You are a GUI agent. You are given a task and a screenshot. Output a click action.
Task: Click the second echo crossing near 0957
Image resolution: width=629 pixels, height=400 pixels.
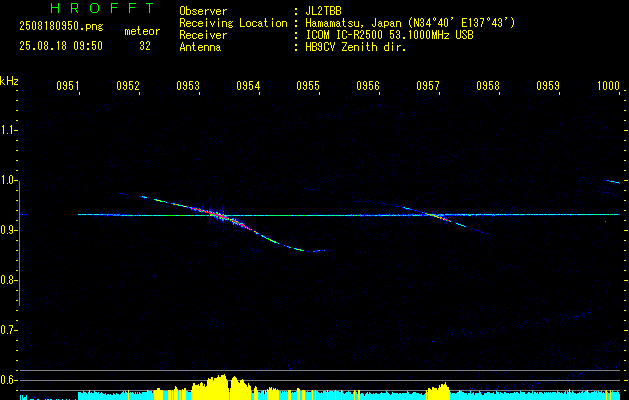(441, 217)
